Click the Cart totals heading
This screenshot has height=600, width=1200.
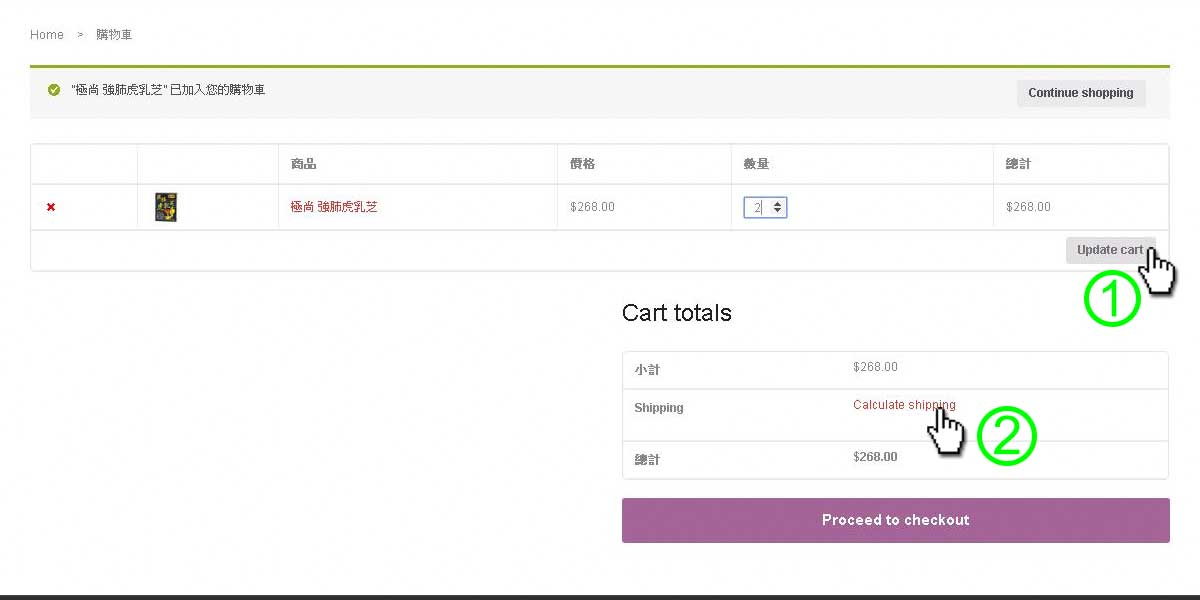[x=677, y=313]
